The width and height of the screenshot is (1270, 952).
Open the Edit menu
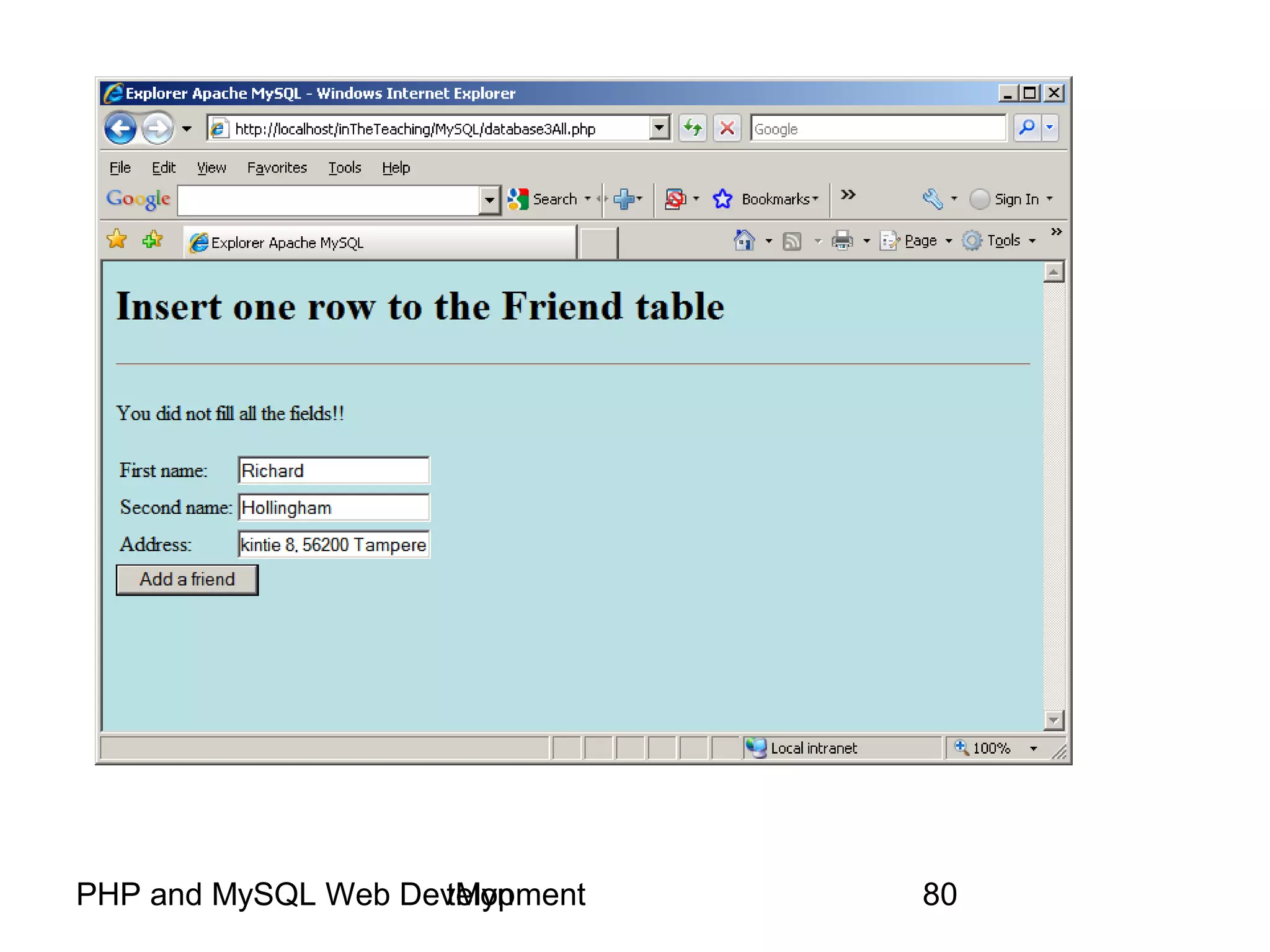coord(164,168)
